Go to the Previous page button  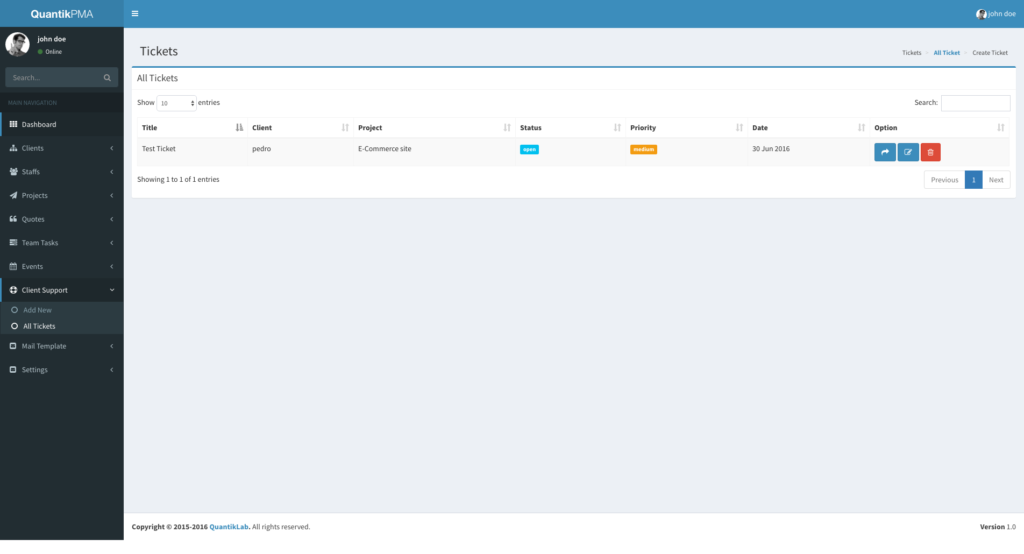coord(944,180)
